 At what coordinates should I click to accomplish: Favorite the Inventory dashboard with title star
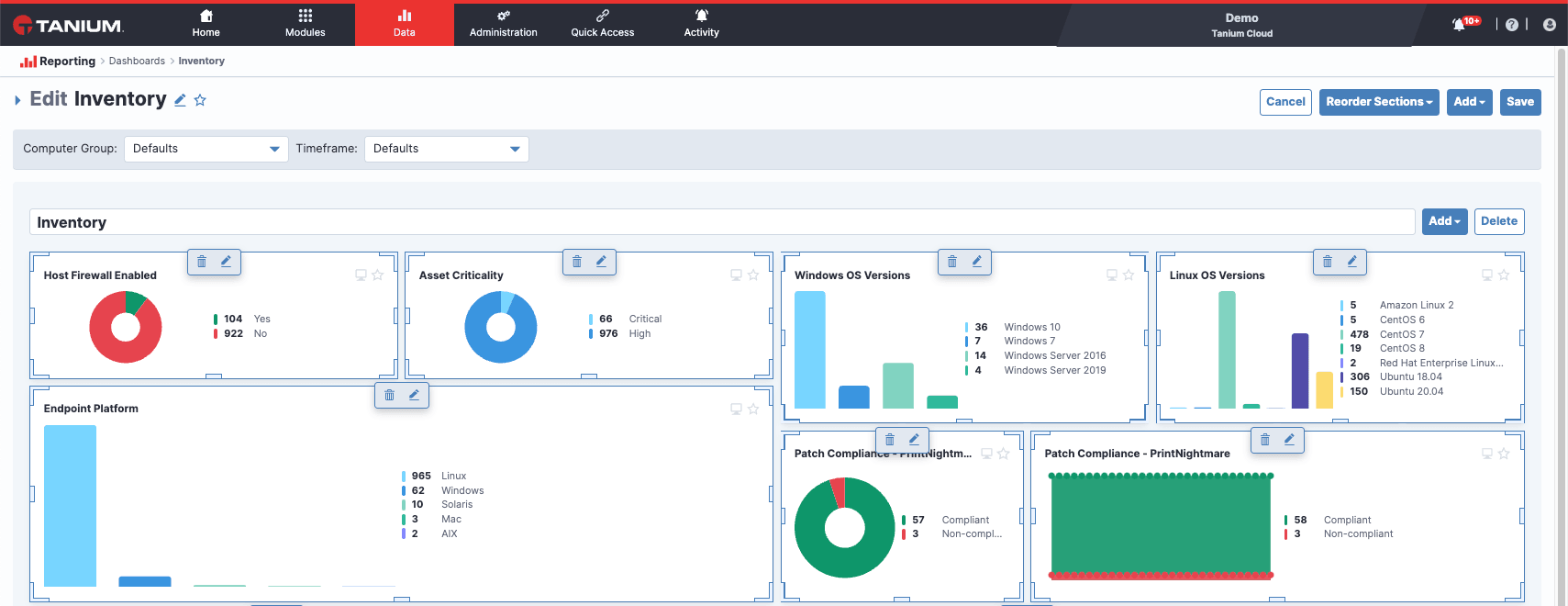pos(200,100)
